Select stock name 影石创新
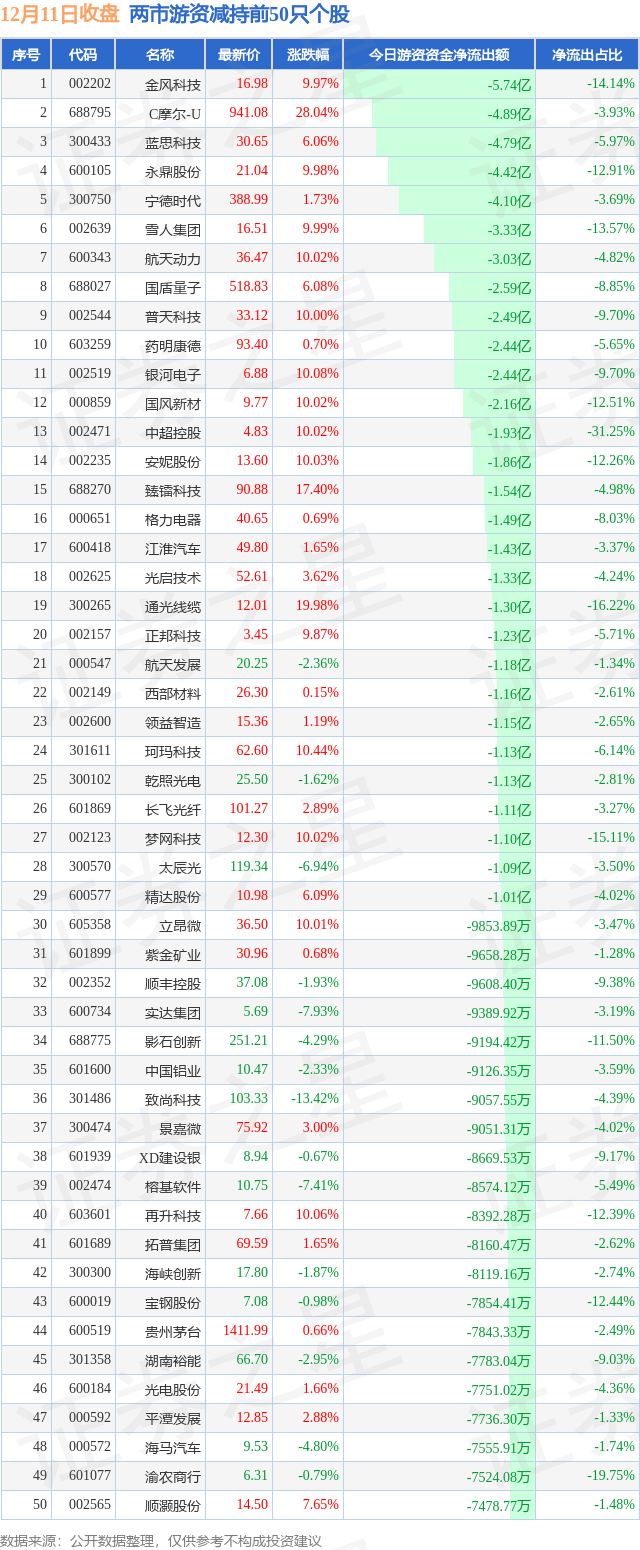This screenshot has height=1550, width=640. (173, 1041)
